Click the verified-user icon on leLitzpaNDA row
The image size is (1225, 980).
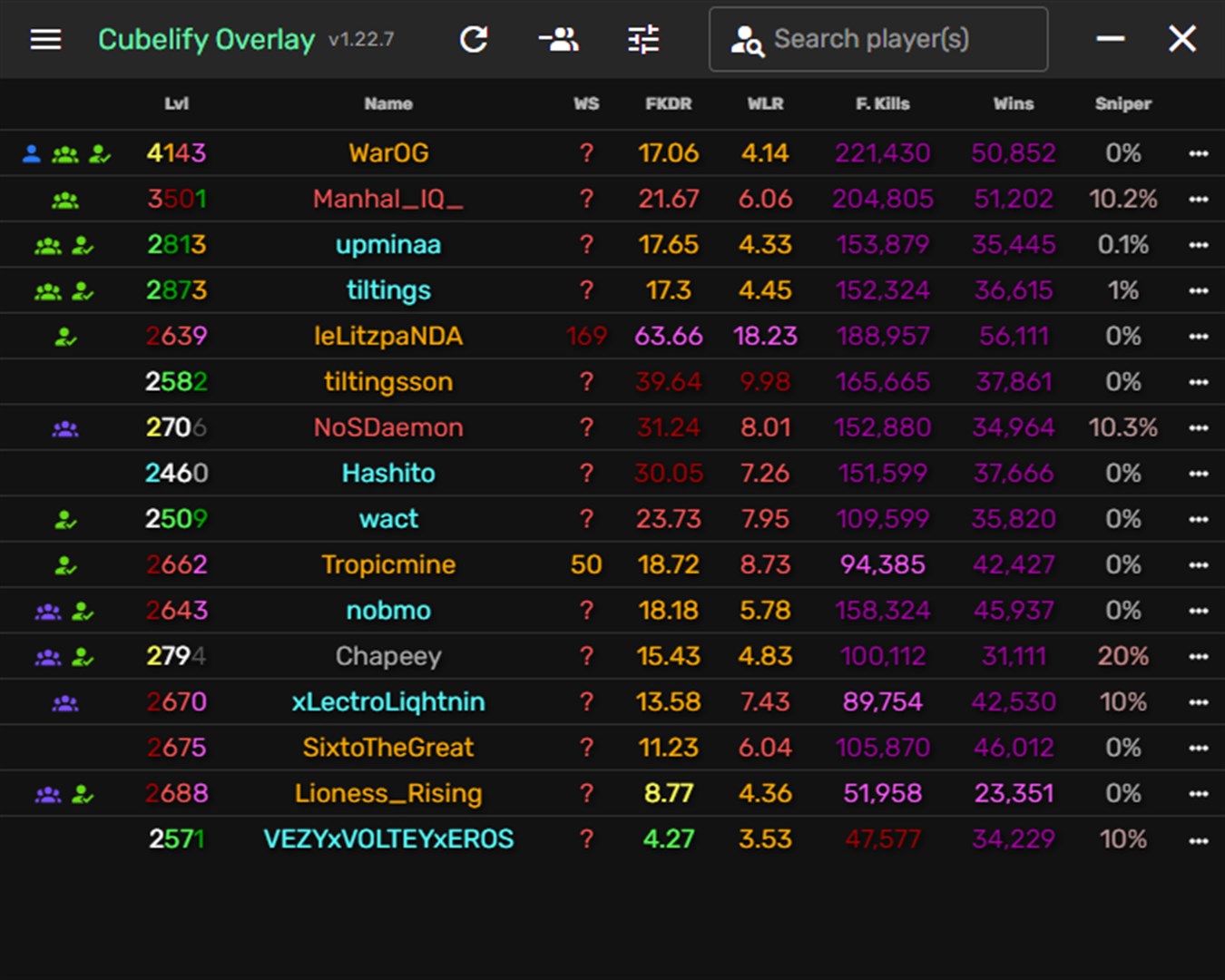click(65, 337)
